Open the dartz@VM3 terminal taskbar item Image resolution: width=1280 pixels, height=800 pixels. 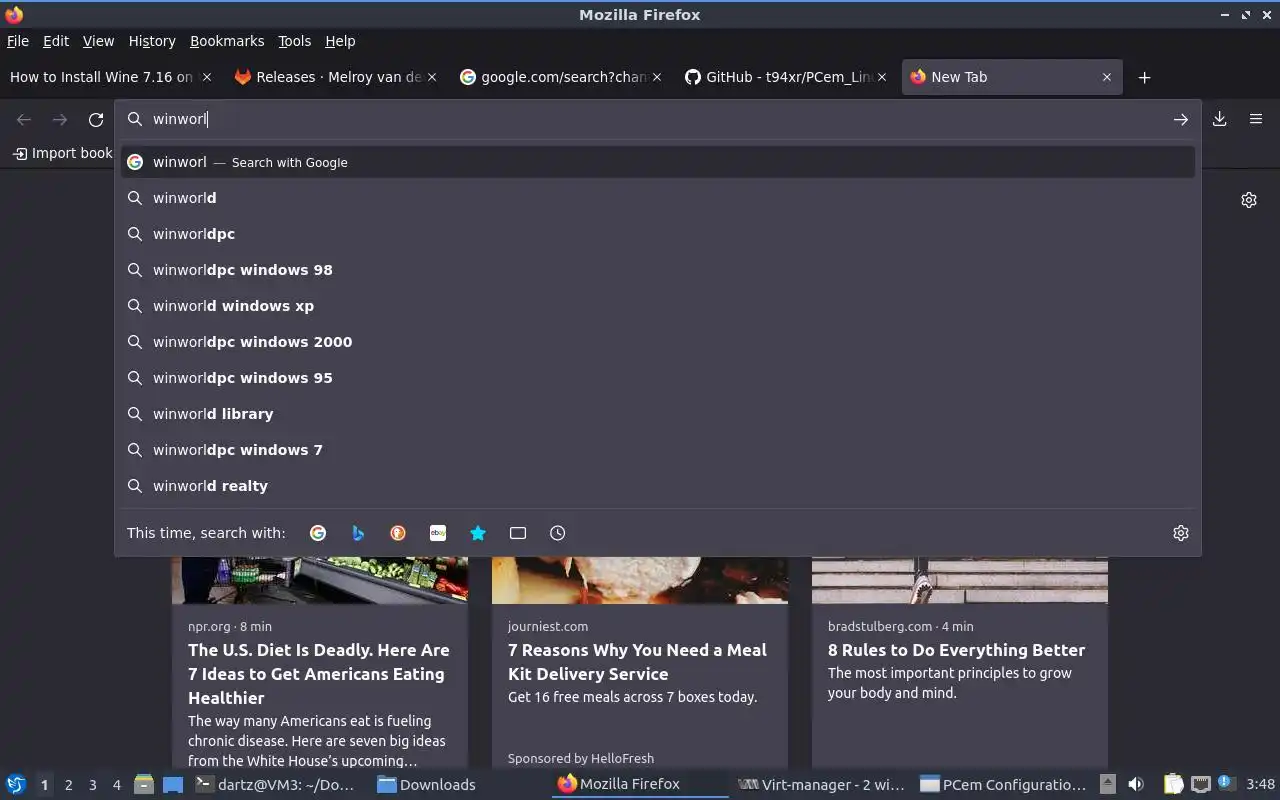tap(275, 785)
